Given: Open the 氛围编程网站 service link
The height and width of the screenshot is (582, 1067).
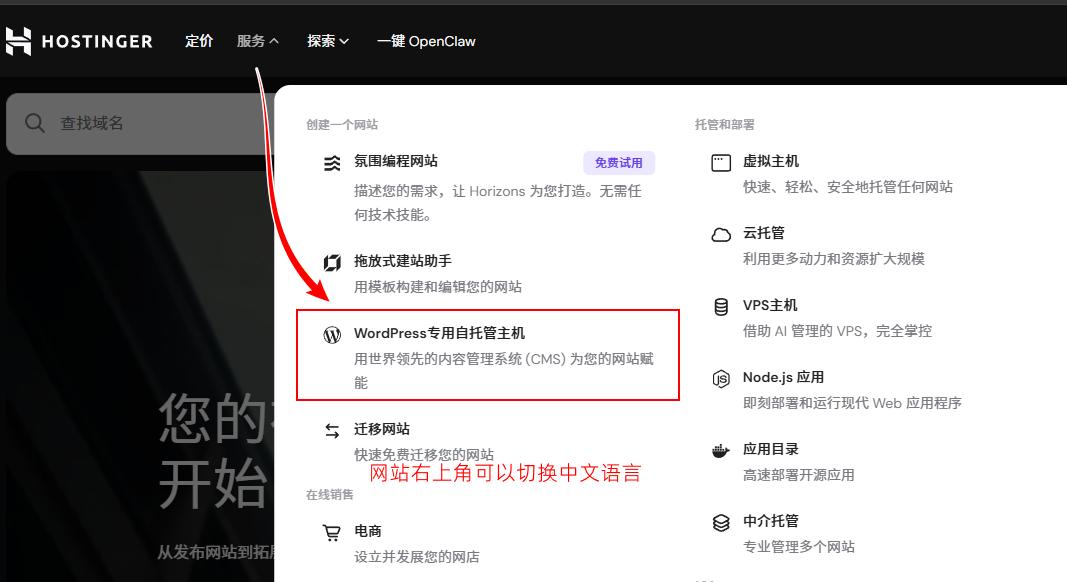Looking at the screenshot, I should 395,161.
